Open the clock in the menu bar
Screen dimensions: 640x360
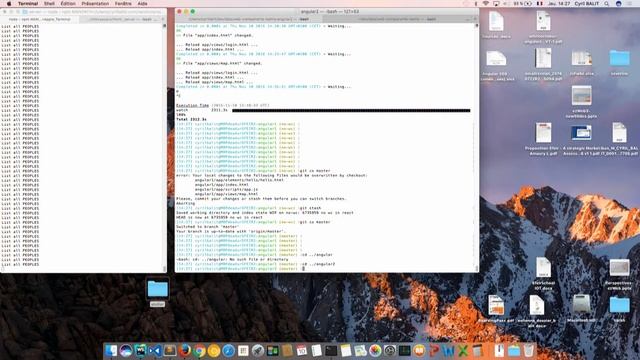tap(559, 4)
